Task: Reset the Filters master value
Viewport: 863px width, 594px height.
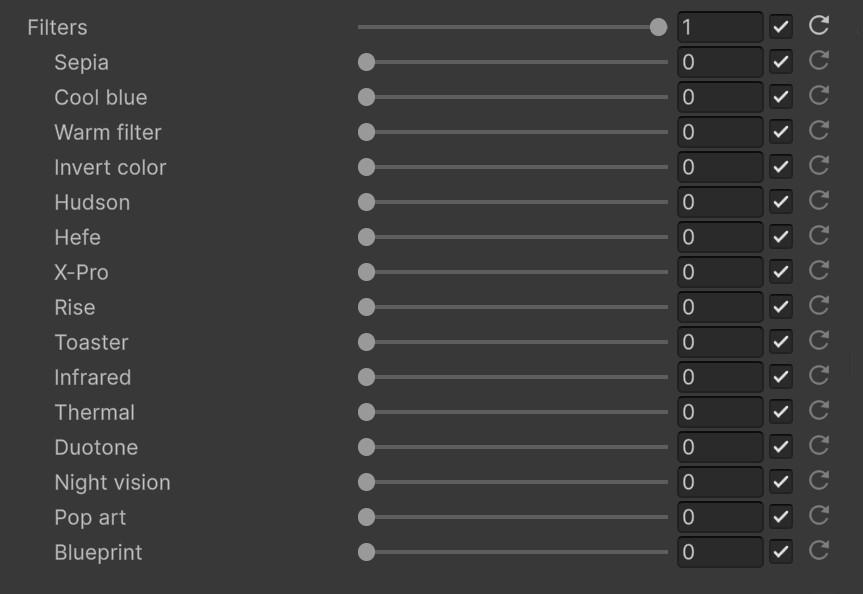Action: point(819,26)
